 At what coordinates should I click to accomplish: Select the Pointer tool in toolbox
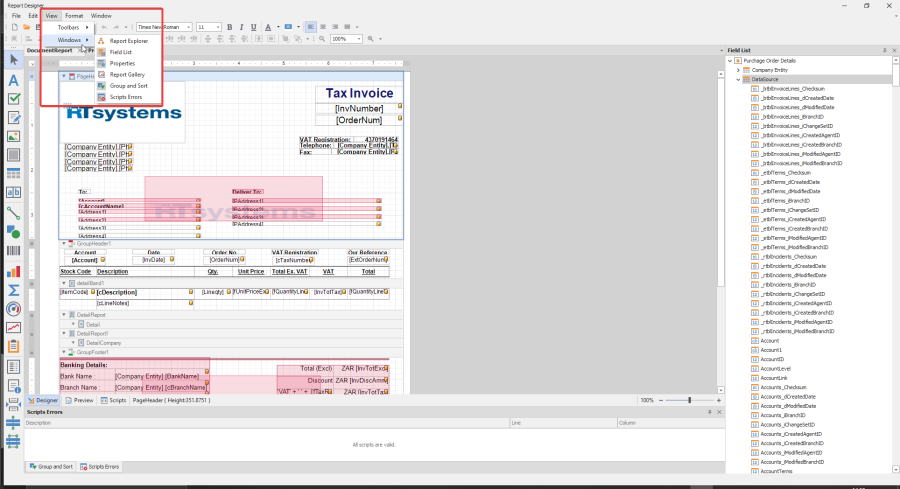coord(14,61)
